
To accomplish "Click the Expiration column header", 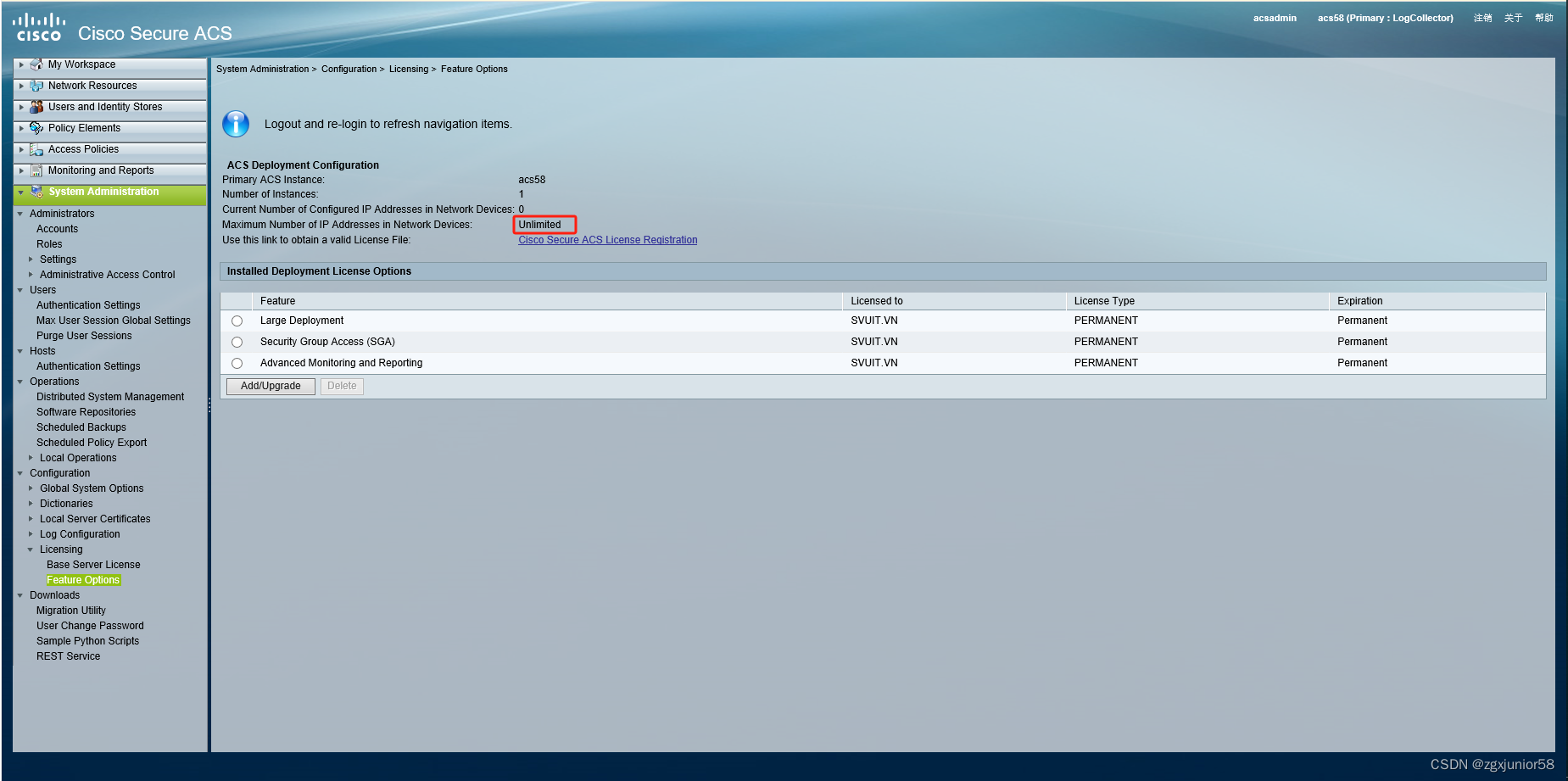I will (1437, 301).
